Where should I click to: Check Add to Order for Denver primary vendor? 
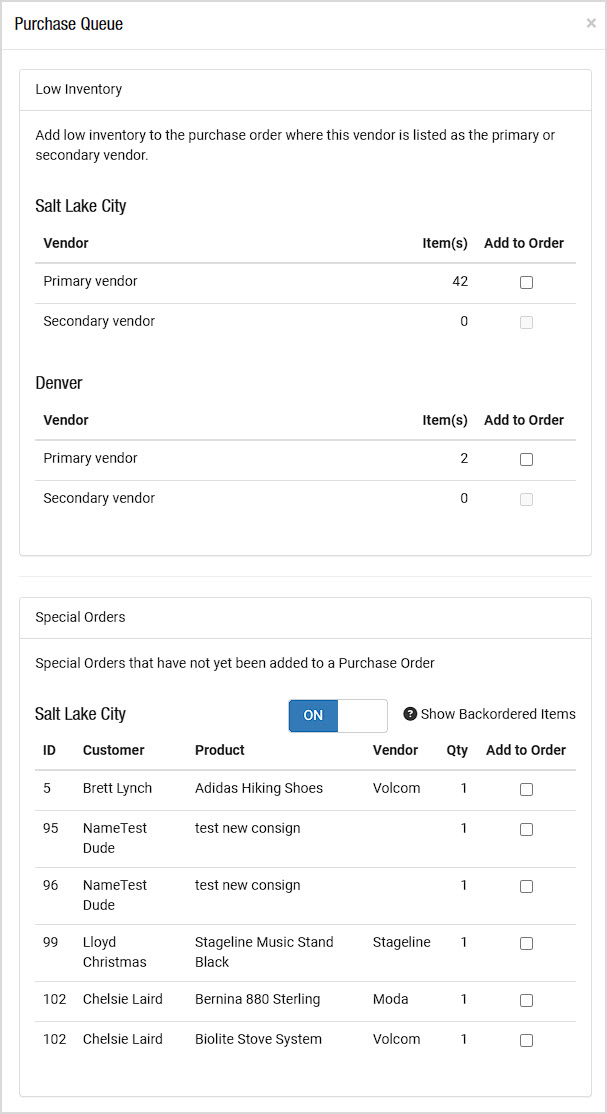[x=526, y=459]
